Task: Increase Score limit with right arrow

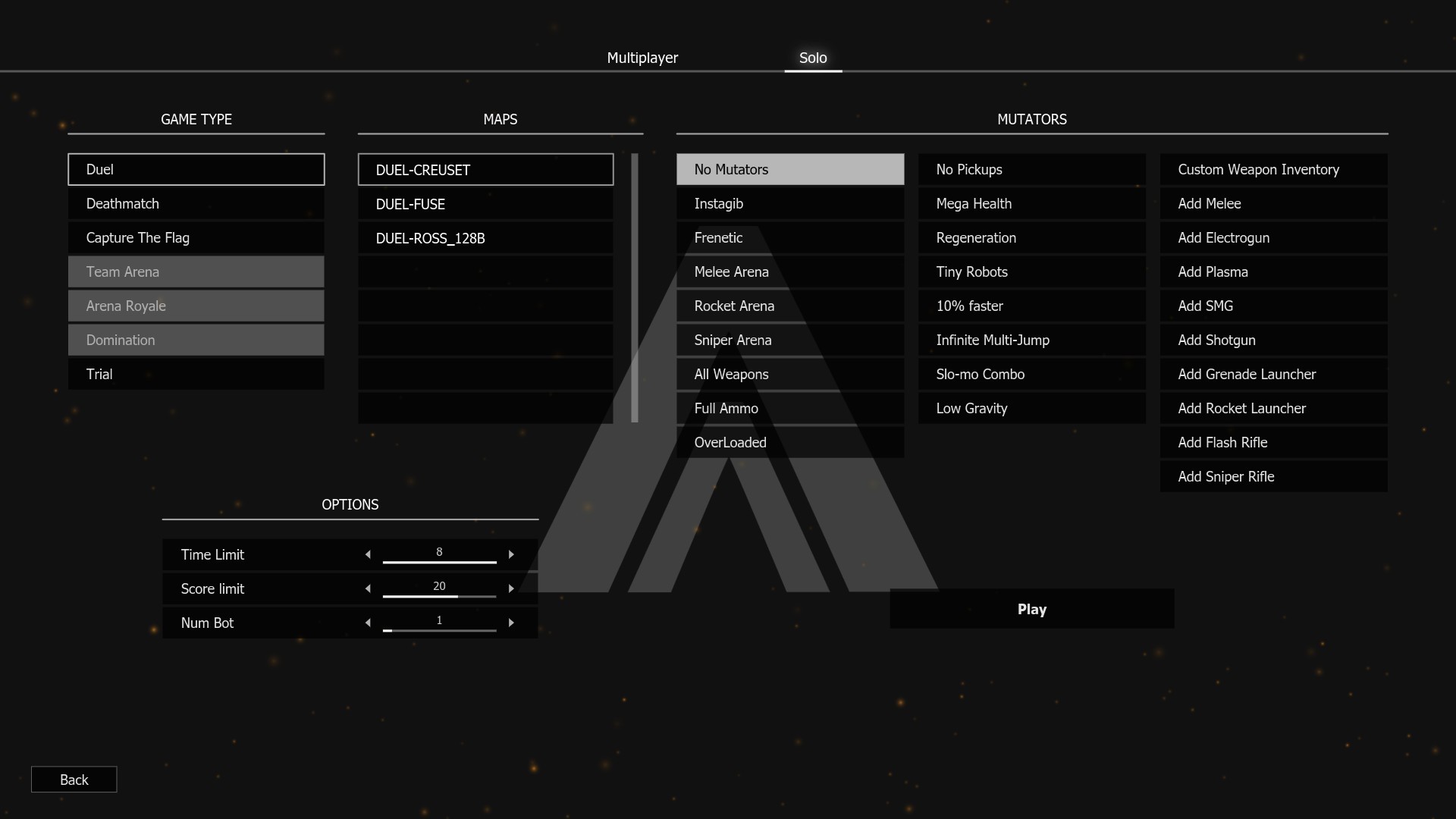Action: click(511, 588)
